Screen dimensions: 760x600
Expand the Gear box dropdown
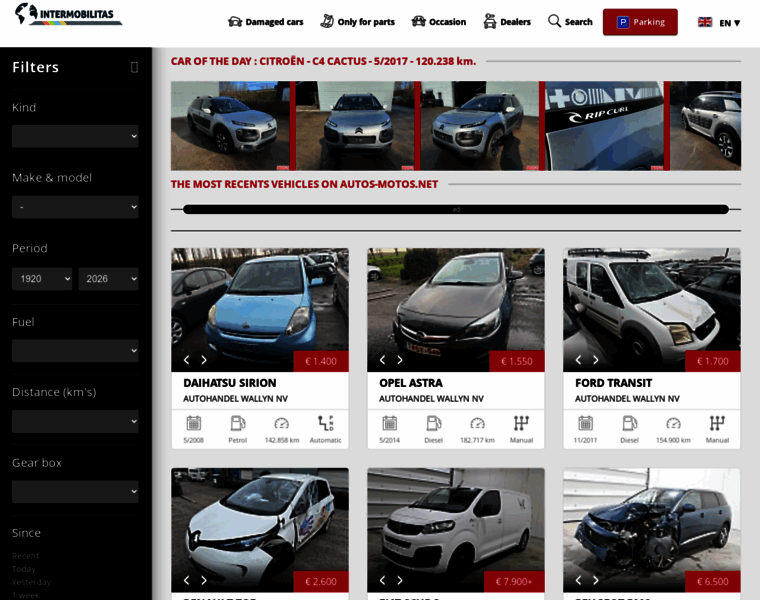point(75,491)
